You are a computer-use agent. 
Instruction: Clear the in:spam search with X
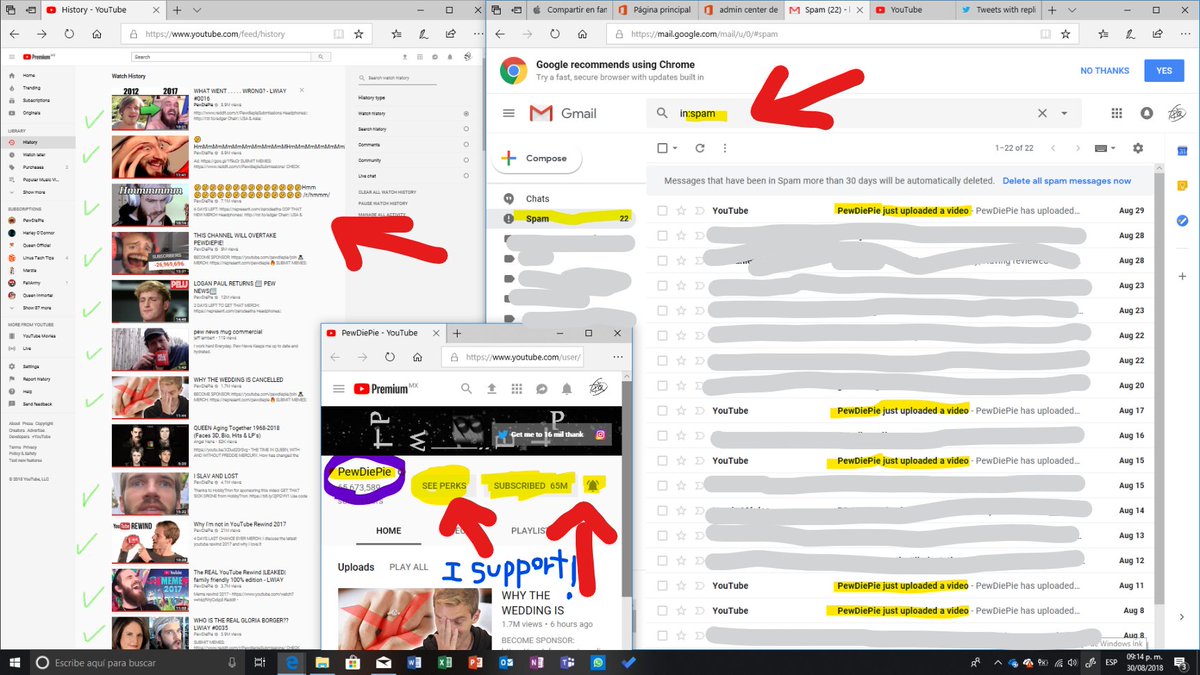1042,114
